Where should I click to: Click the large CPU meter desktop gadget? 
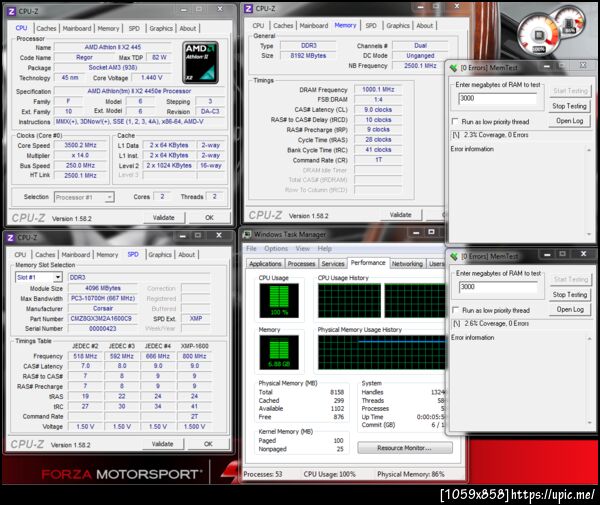(539, 35)
